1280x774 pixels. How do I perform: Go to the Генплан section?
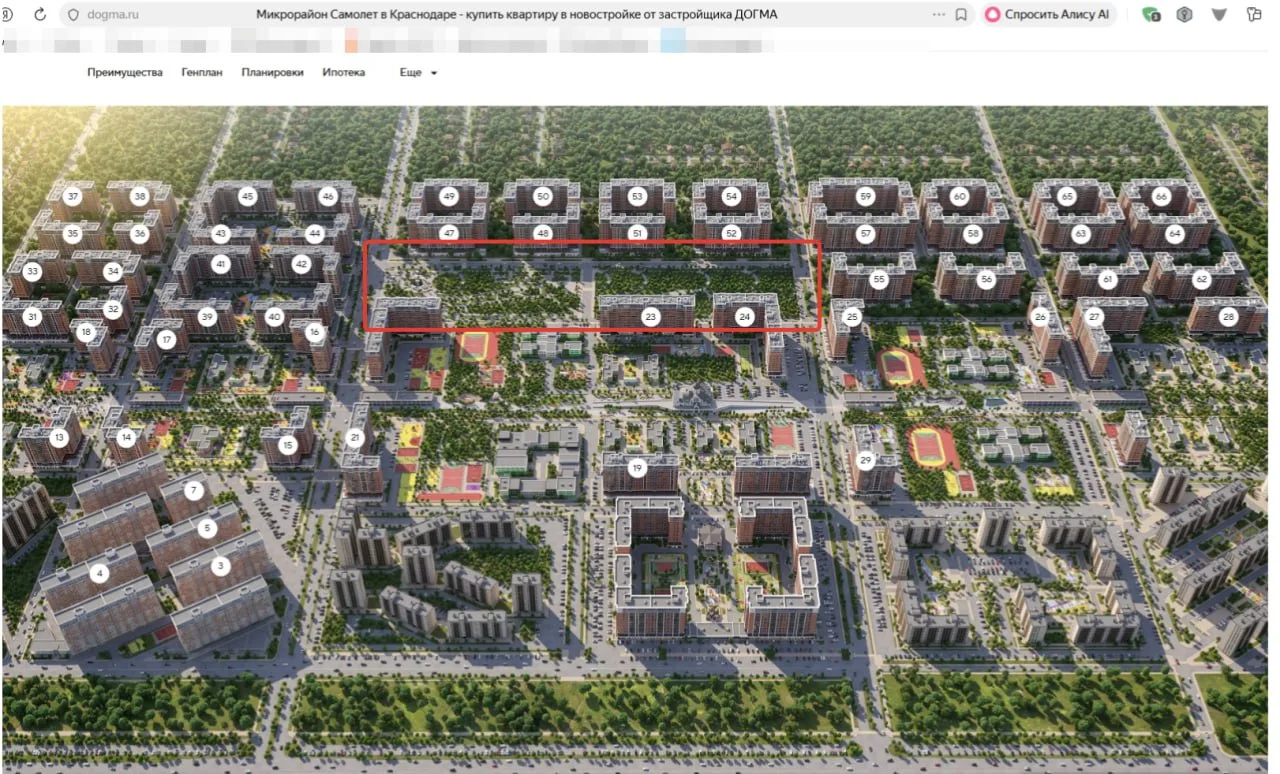point(202,73)
